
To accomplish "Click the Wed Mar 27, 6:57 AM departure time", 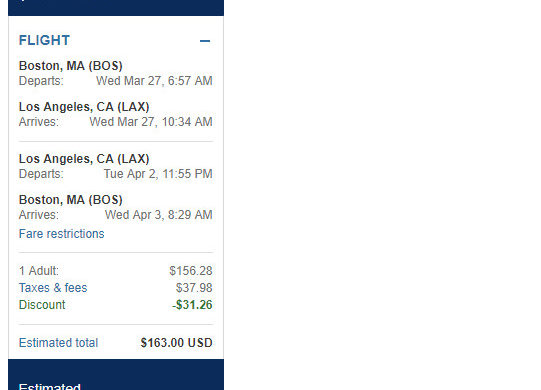I will (x=154, y=81).
